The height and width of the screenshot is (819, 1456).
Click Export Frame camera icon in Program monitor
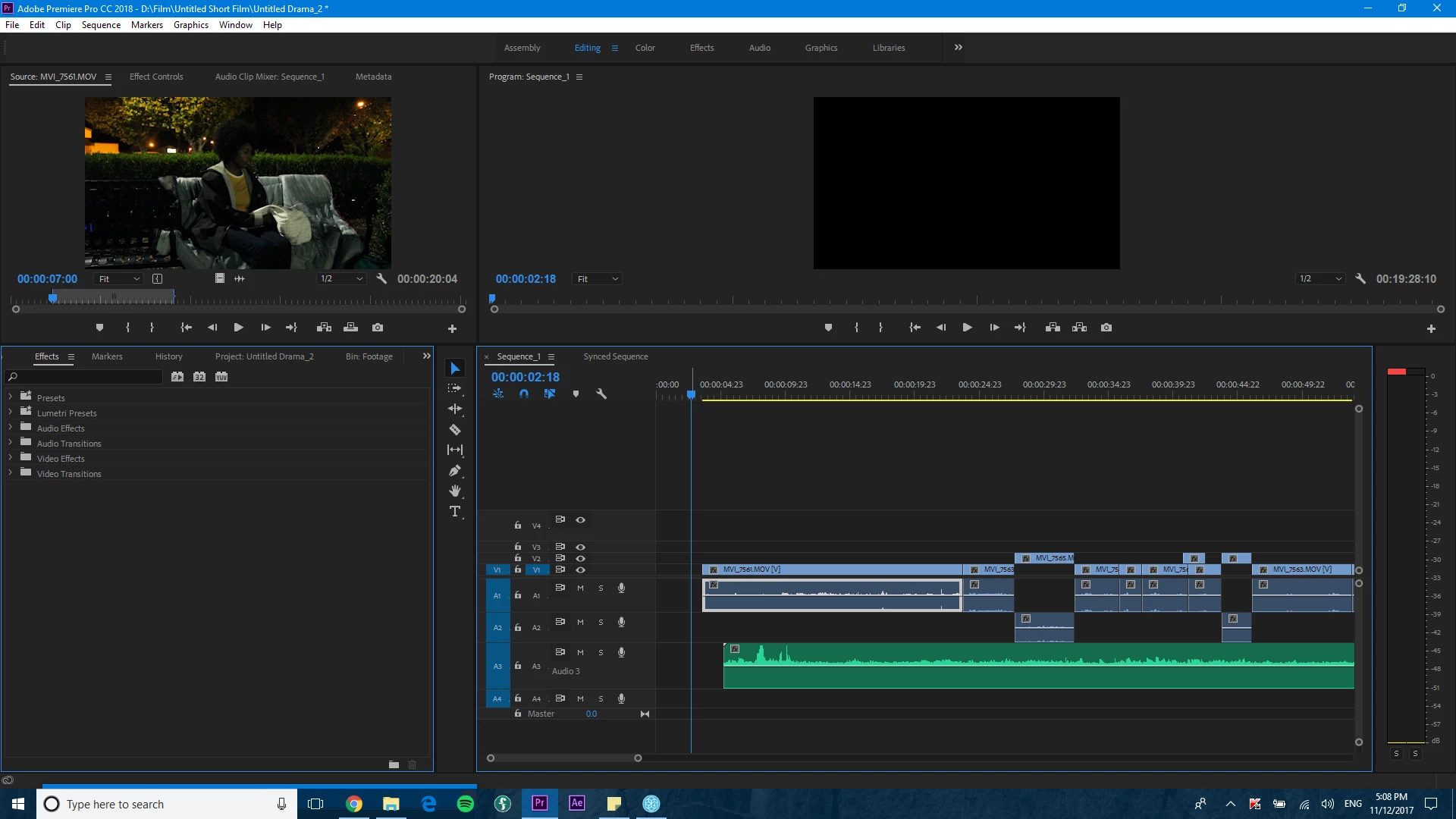pos(1106,328)
